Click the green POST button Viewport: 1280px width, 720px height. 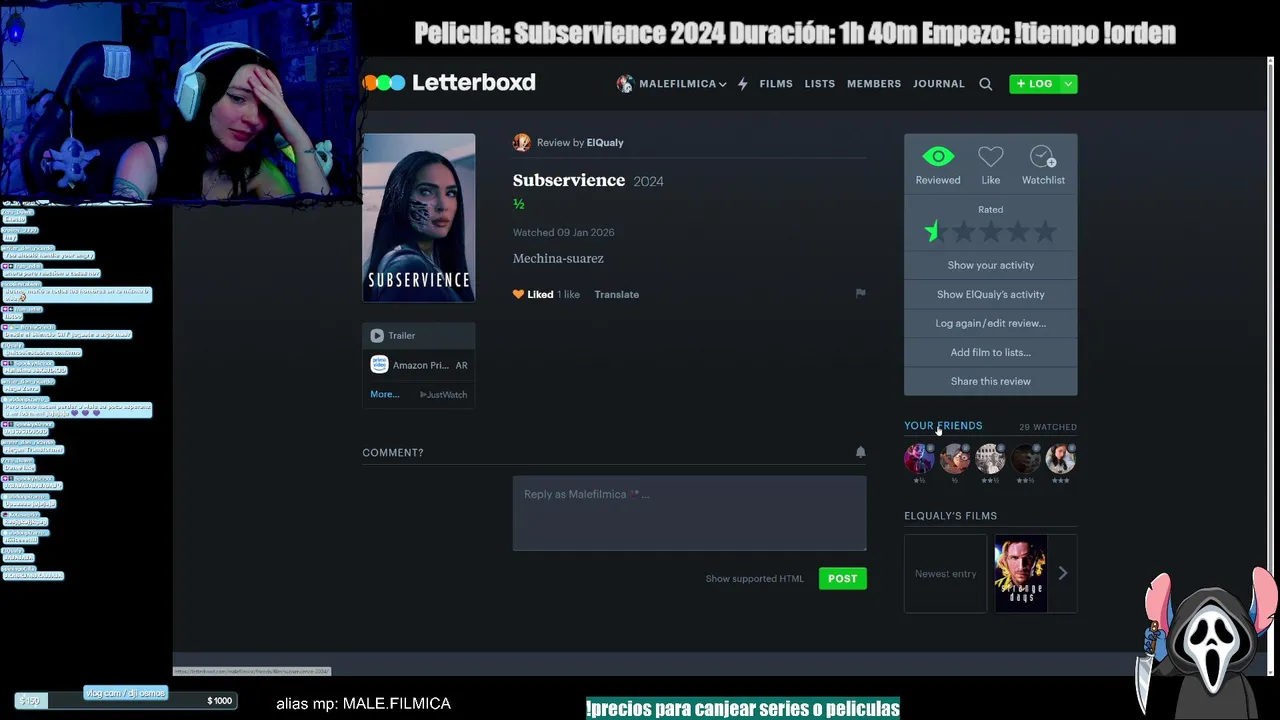pos(843,578)
